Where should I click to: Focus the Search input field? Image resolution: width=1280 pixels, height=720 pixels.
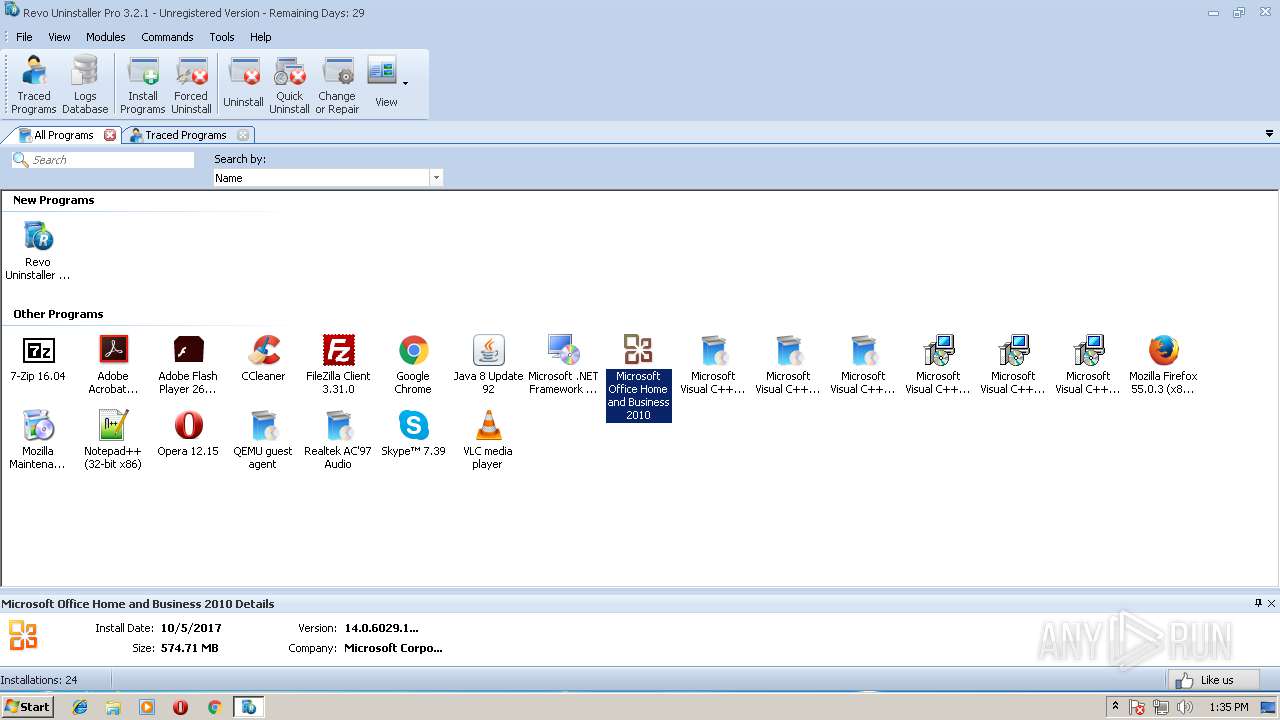click(x=103, y=160)
